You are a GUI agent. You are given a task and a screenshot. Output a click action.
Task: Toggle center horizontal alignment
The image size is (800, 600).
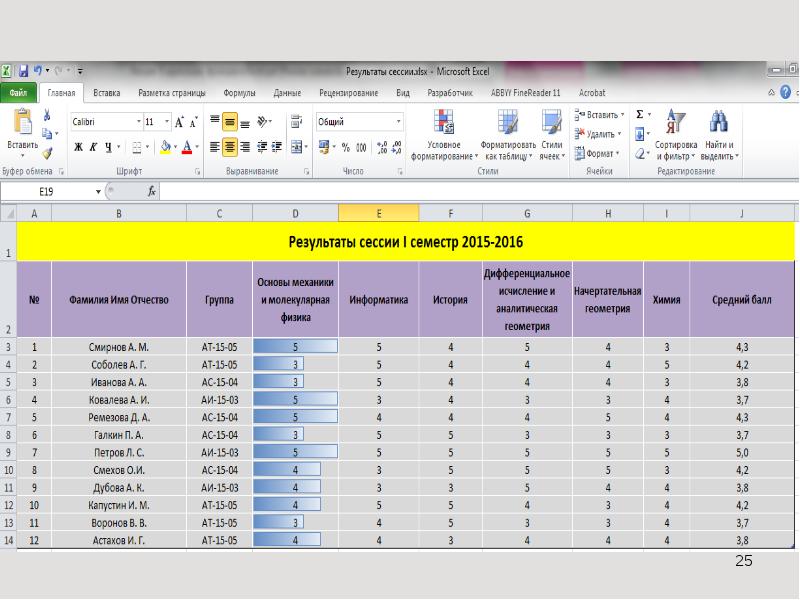click(230, 147)
